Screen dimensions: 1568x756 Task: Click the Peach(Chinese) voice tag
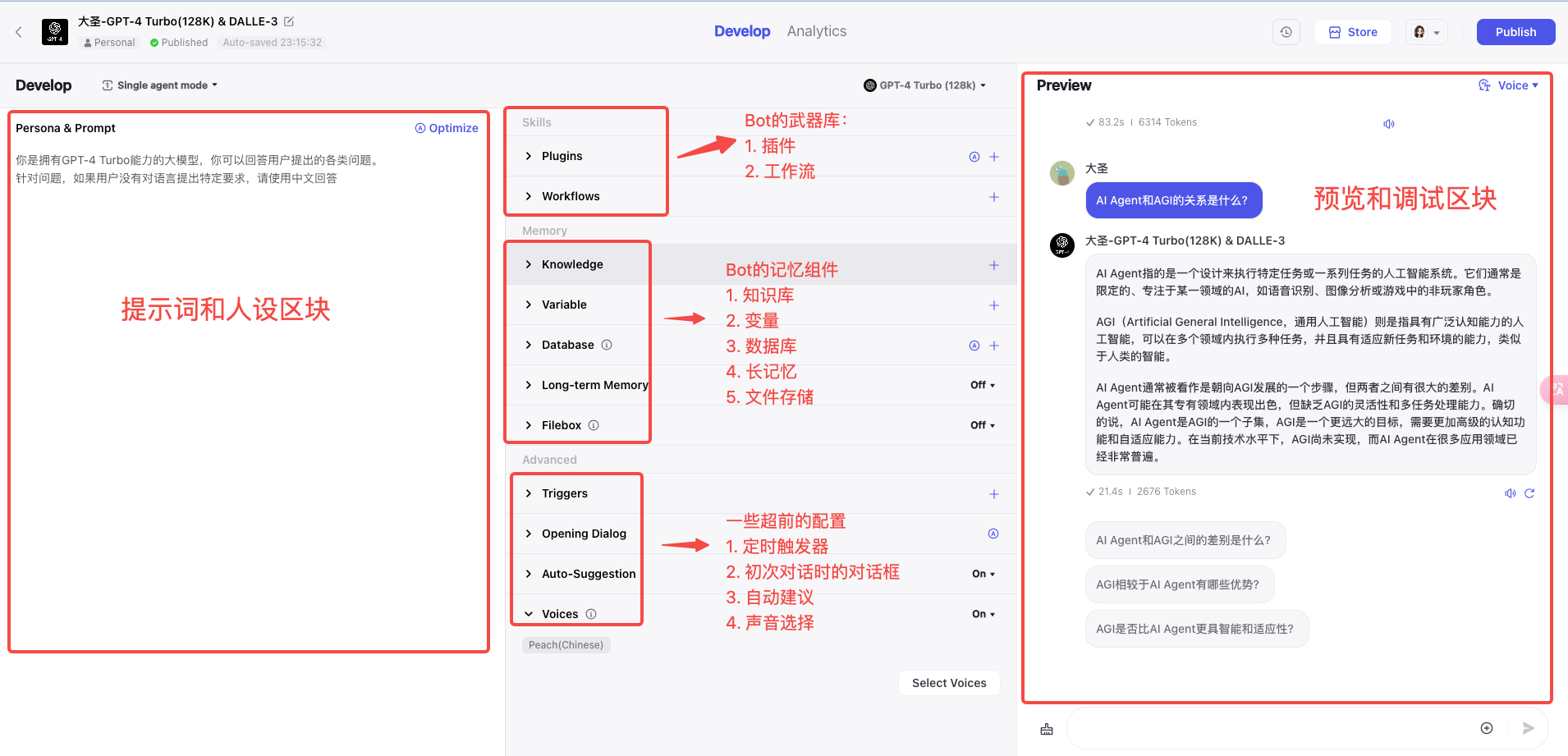(x=566, y=645)
